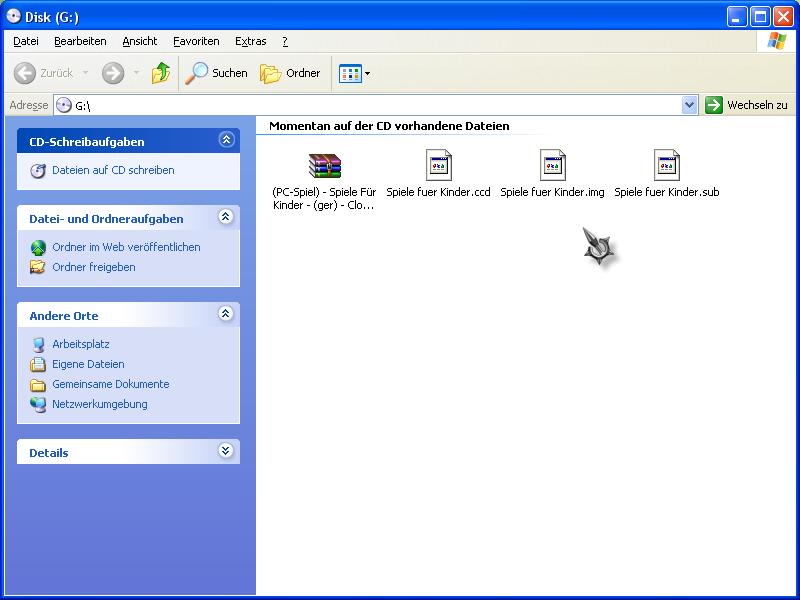Click Ordner im Web veröffentlichen link

click(126, 247)
